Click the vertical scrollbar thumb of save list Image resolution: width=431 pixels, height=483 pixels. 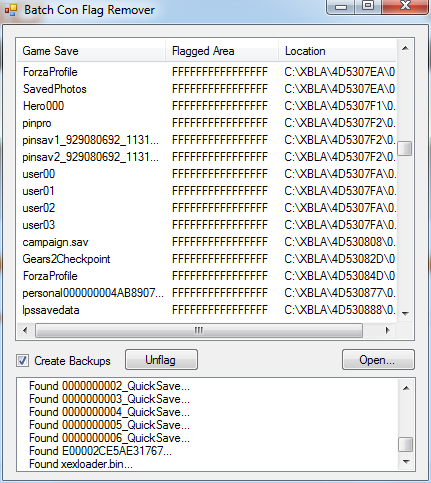[405, 148]
